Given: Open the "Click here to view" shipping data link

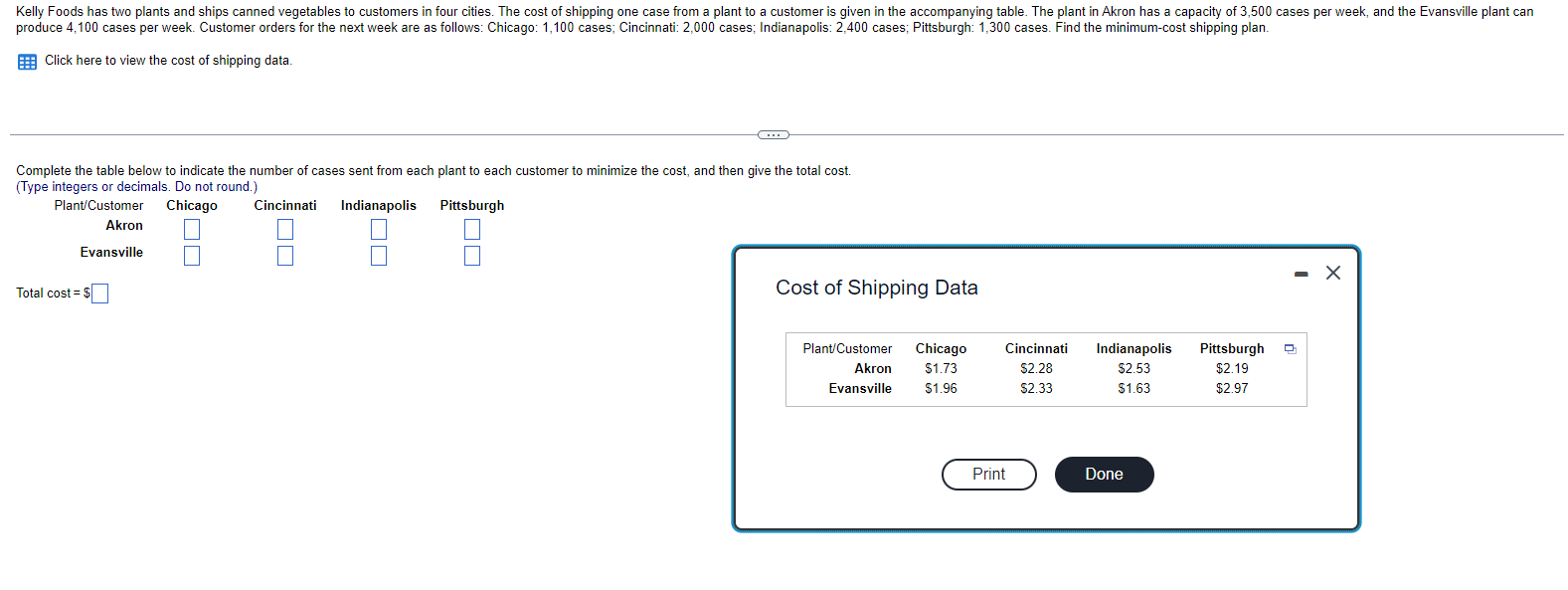Looking at the screenshot, I should point(168,61).
